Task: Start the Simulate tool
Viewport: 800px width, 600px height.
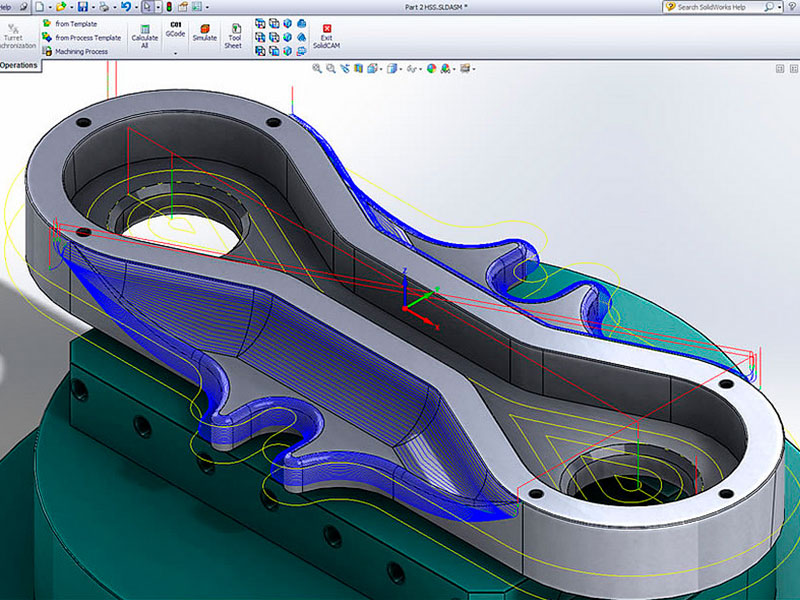Action: (205, 33)
